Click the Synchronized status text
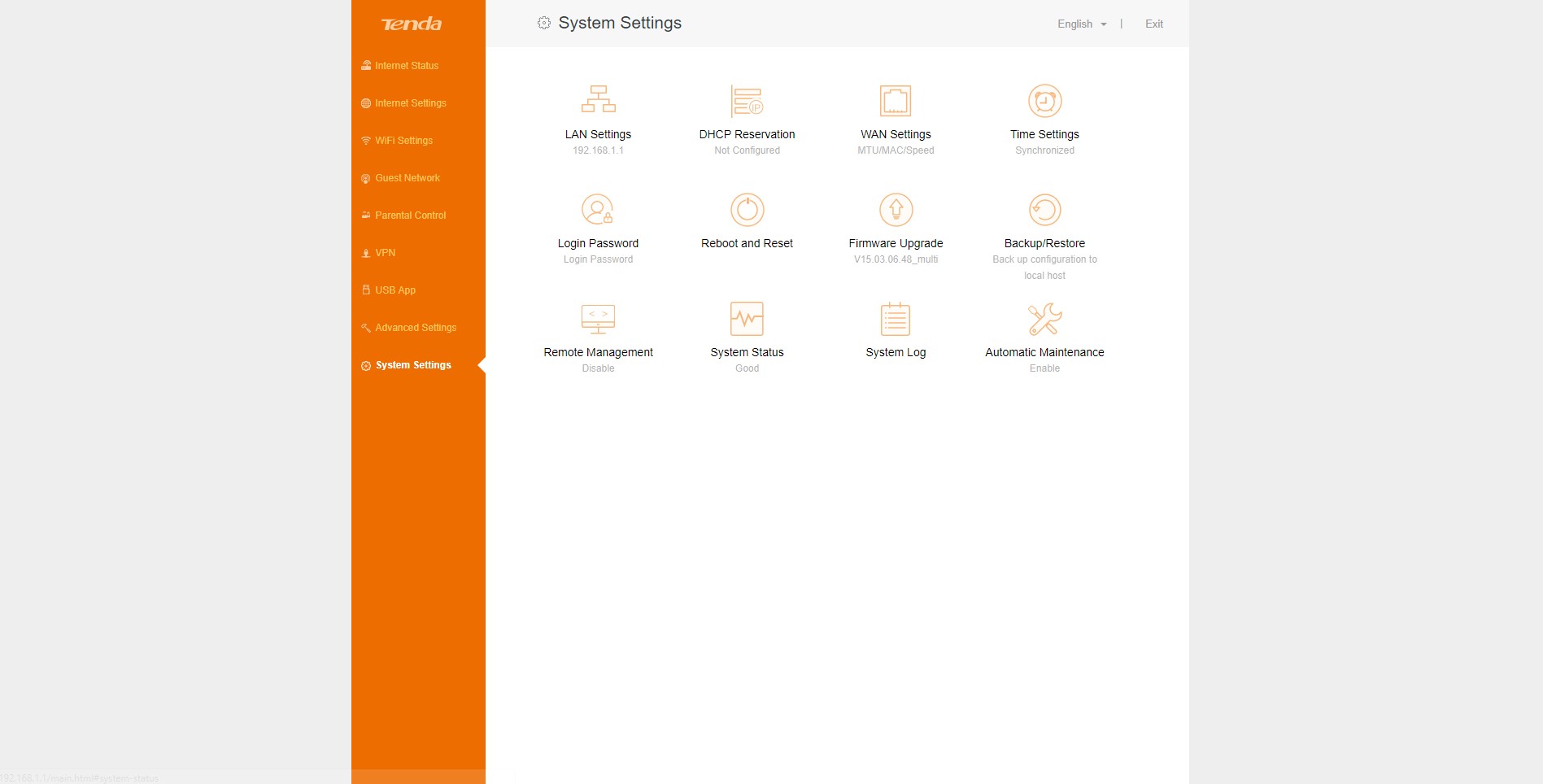 (x=1044, y=150)
